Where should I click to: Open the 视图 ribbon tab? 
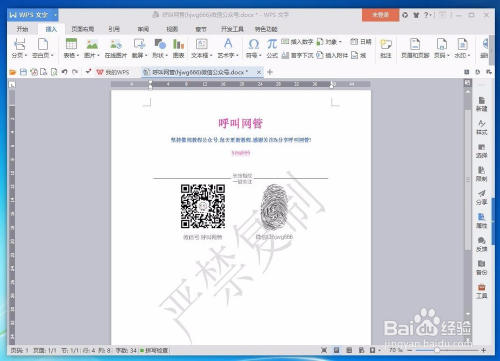pyautogui.click(x=172, y=29)
